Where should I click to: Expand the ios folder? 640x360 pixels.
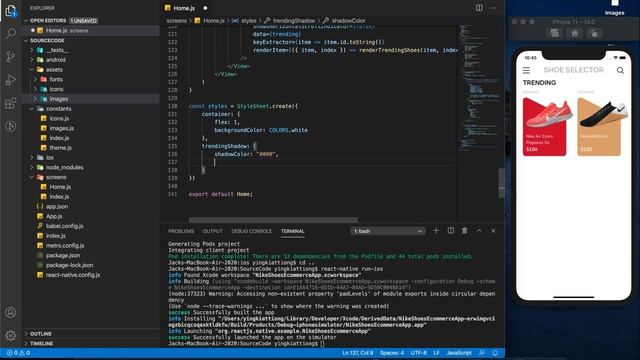32,157
